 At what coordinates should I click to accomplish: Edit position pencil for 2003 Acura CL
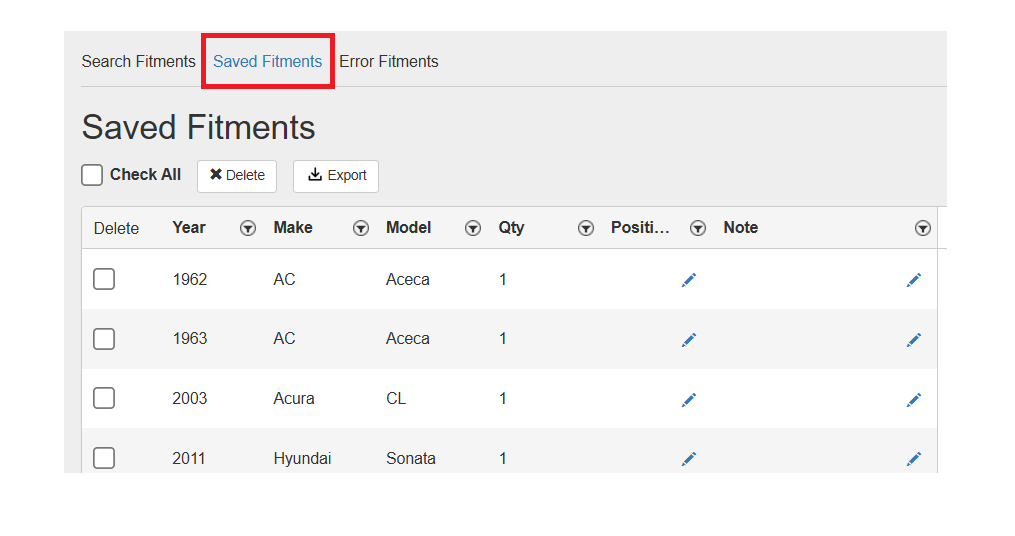click(x=689, y=399)
